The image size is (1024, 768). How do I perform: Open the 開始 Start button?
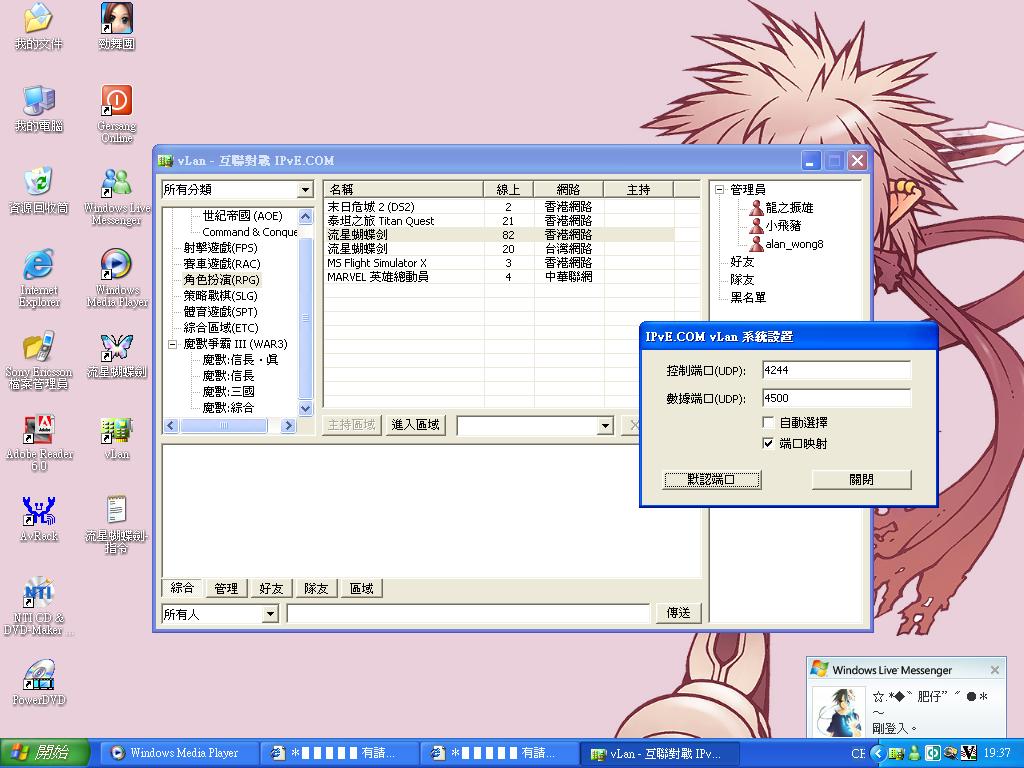44,753
